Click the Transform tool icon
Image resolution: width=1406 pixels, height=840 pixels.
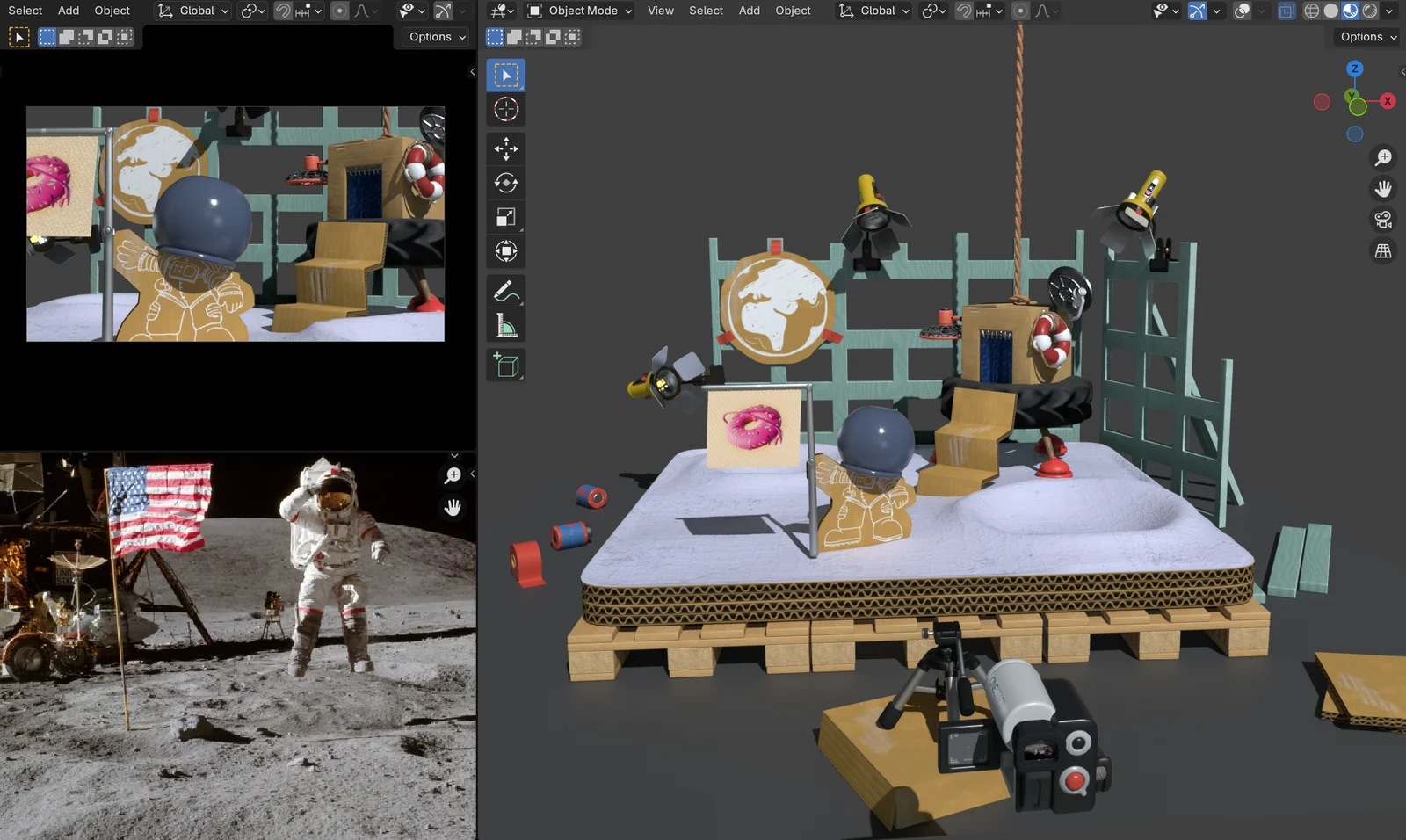(x=506, y=252)
